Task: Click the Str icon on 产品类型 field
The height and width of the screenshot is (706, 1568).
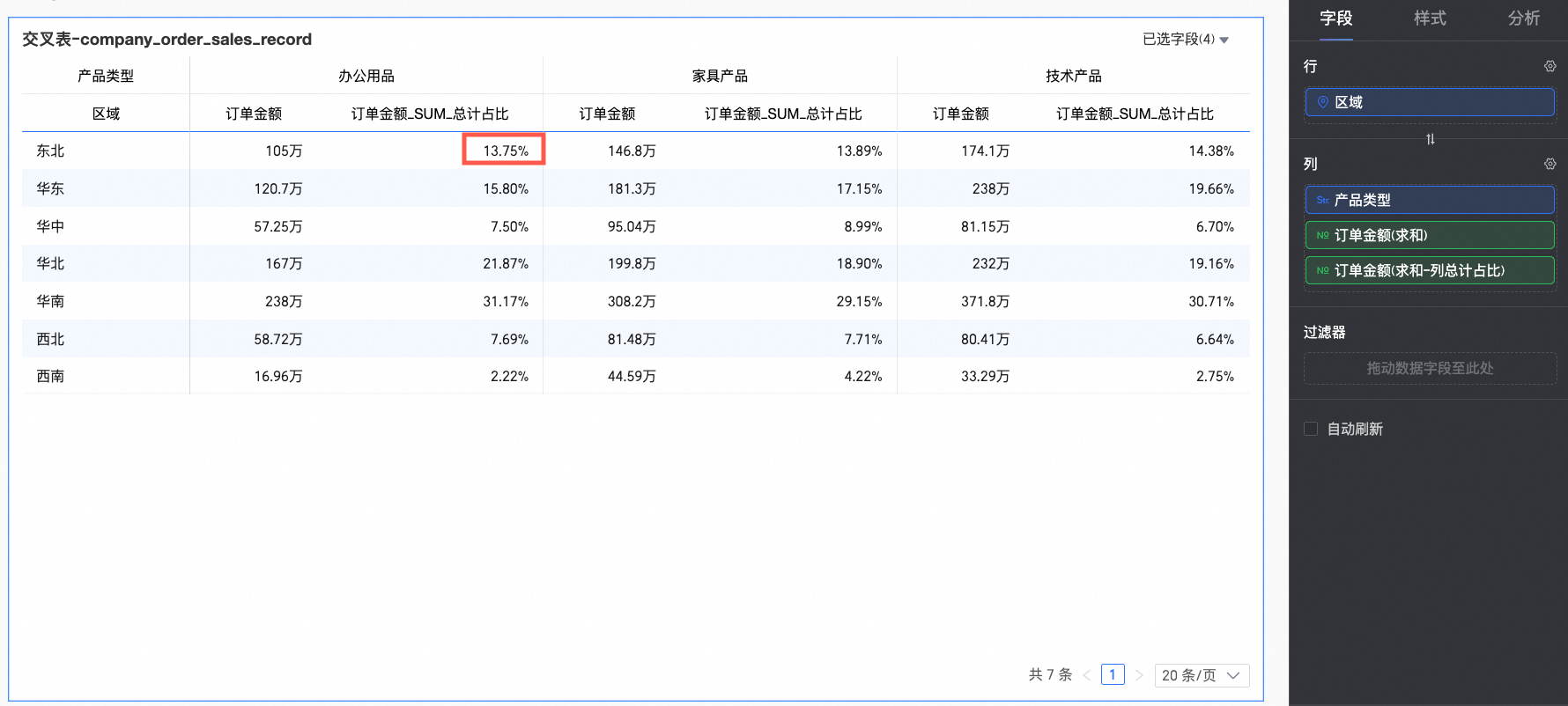Action: click(1322, 200)
